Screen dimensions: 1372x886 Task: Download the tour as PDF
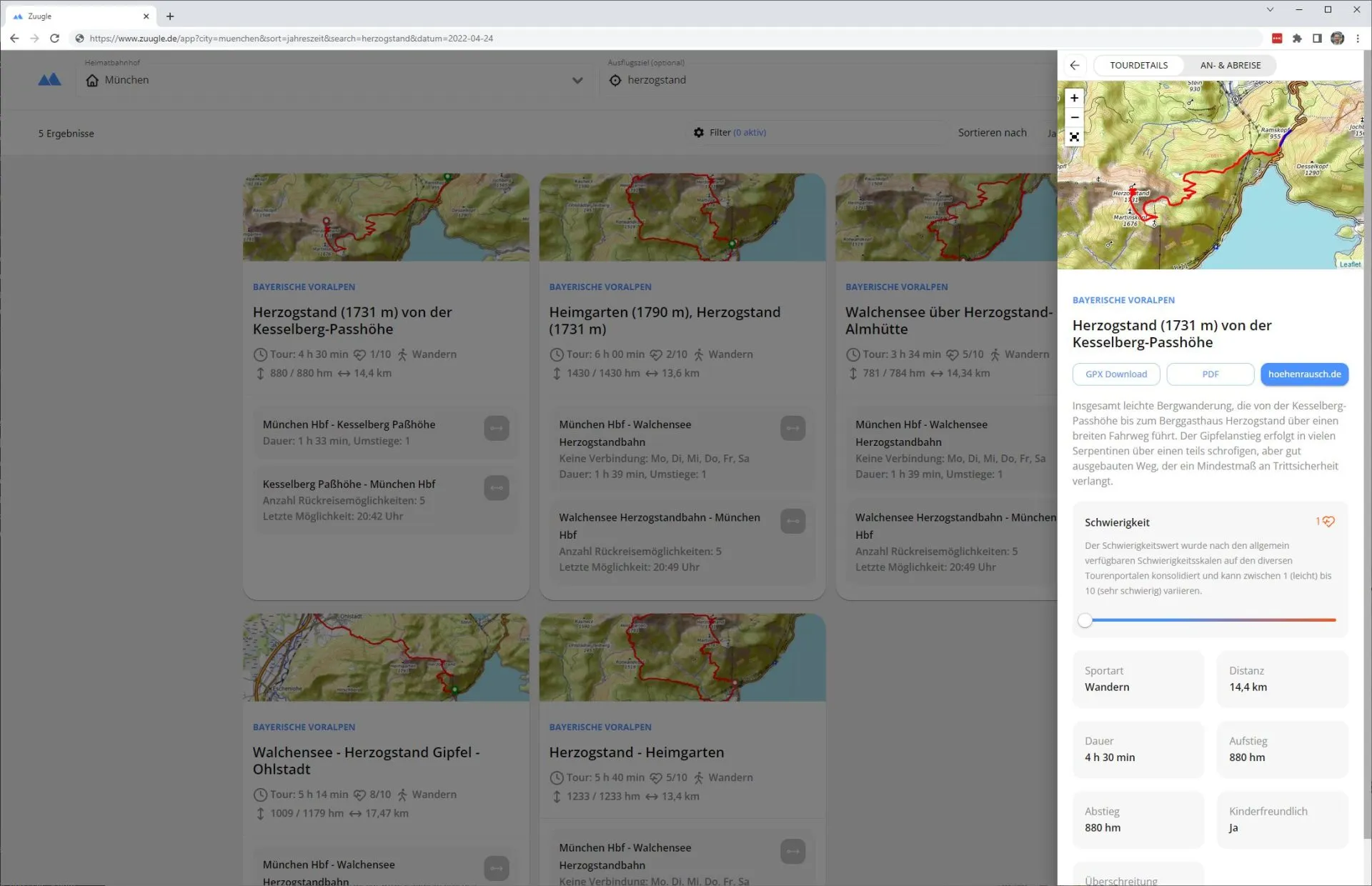(1210, 374)
